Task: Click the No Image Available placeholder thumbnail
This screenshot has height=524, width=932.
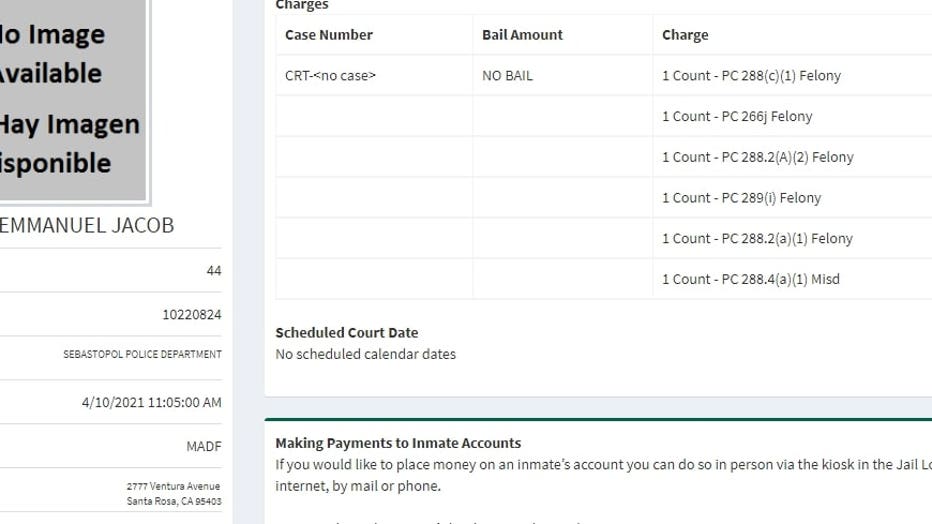Action: pos(73,100)
